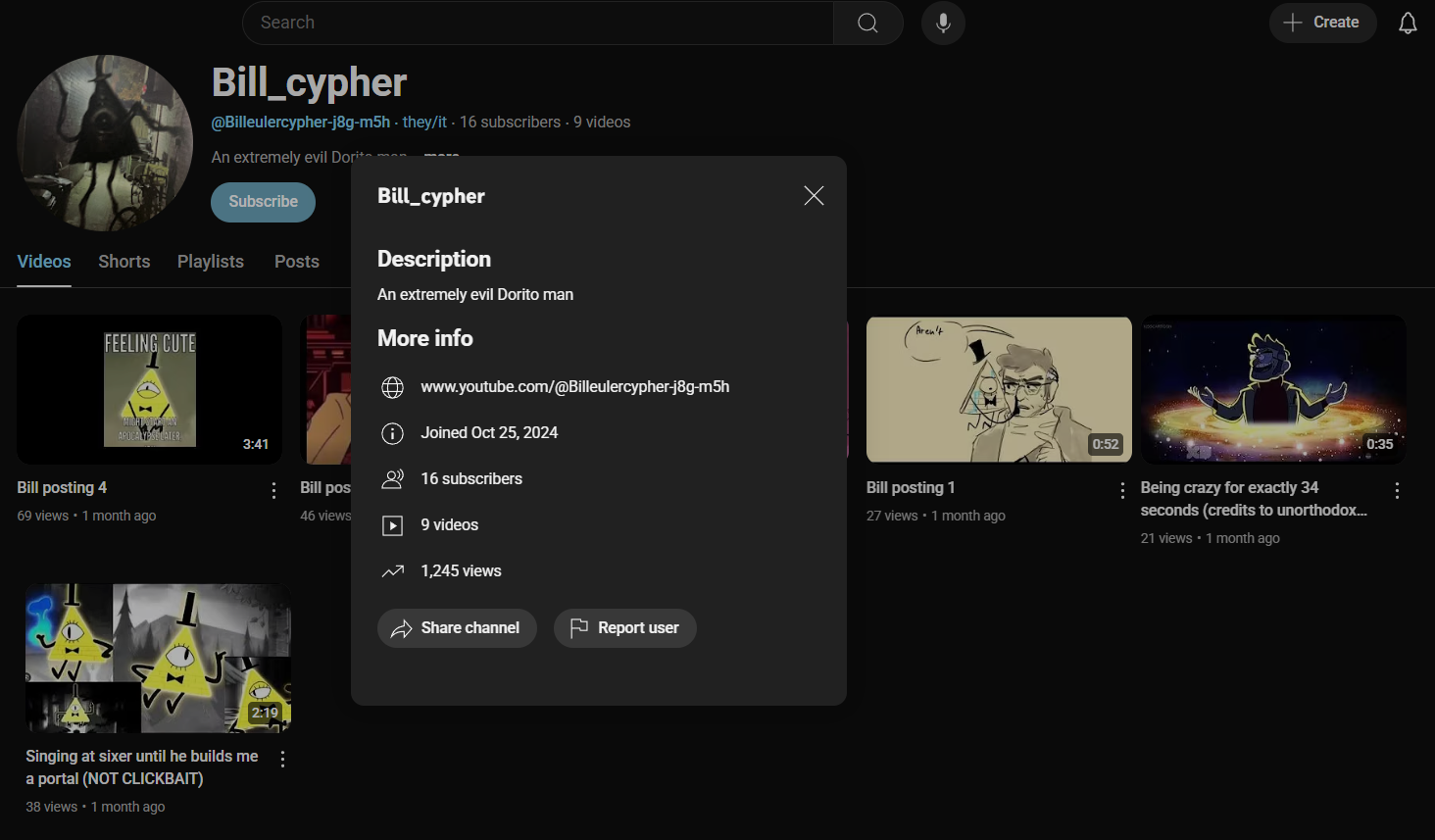Click the '38 views' text under Singing video
The width and height of the screenshot is (1435, 840).
(52, 808)
